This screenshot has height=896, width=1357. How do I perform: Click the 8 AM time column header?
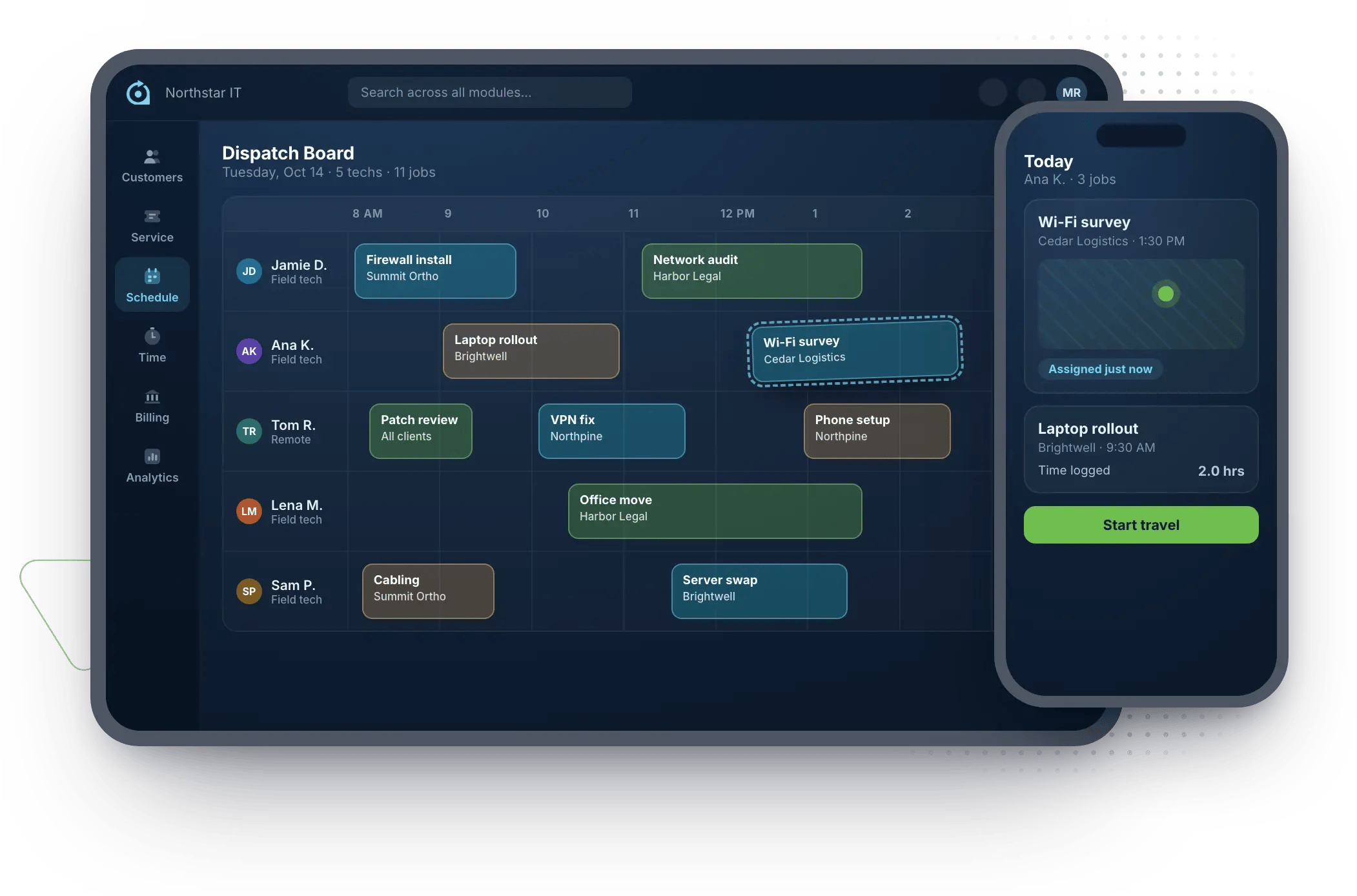point(367,214)
